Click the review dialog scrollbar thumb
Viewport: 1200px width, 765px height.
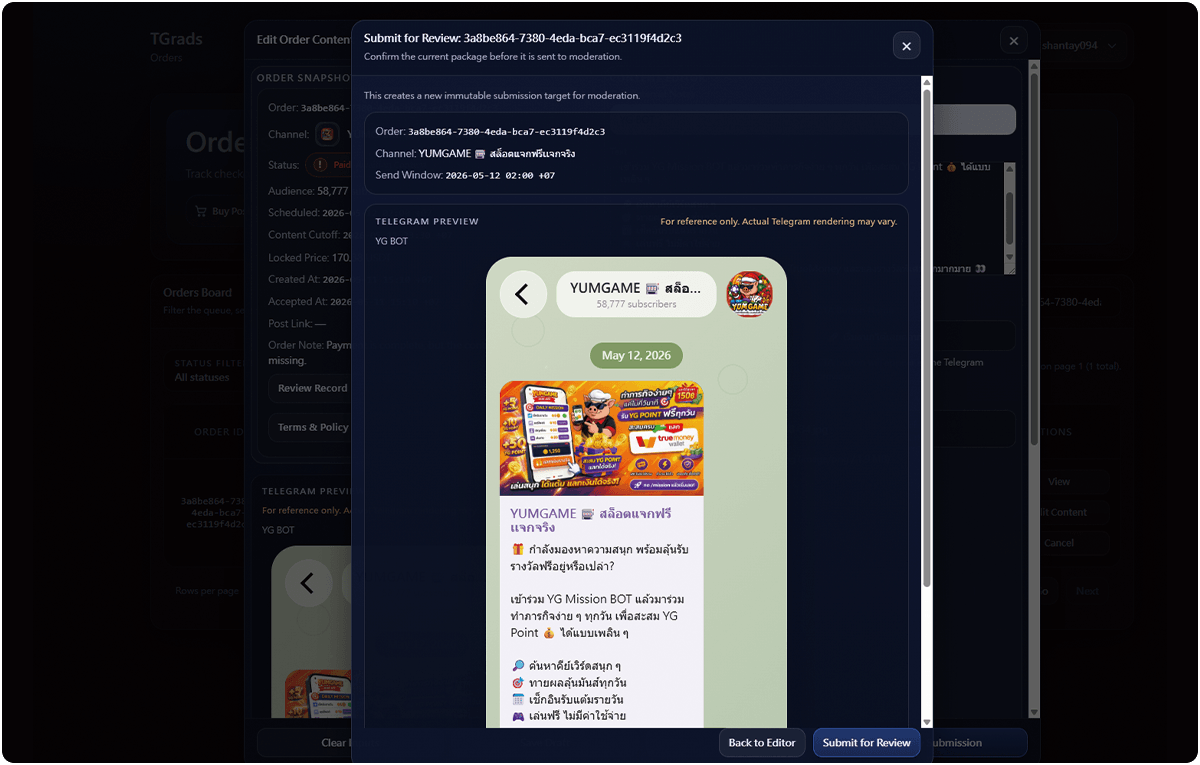(927, 338)
